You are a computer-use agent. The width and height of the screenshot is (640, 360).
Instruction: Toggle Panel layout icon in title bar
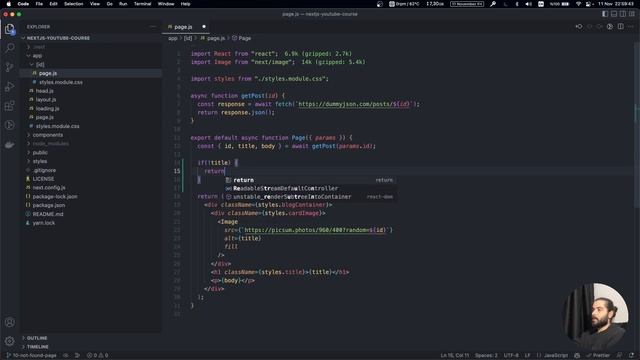(x=614, y=14)
